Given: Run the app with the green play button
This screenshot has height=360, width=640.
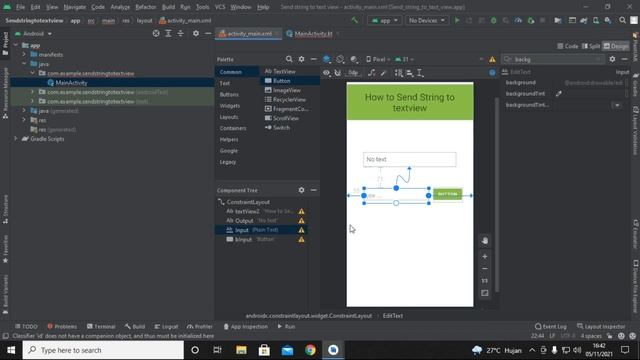Looking at the screenshot, I should [457, 20].
